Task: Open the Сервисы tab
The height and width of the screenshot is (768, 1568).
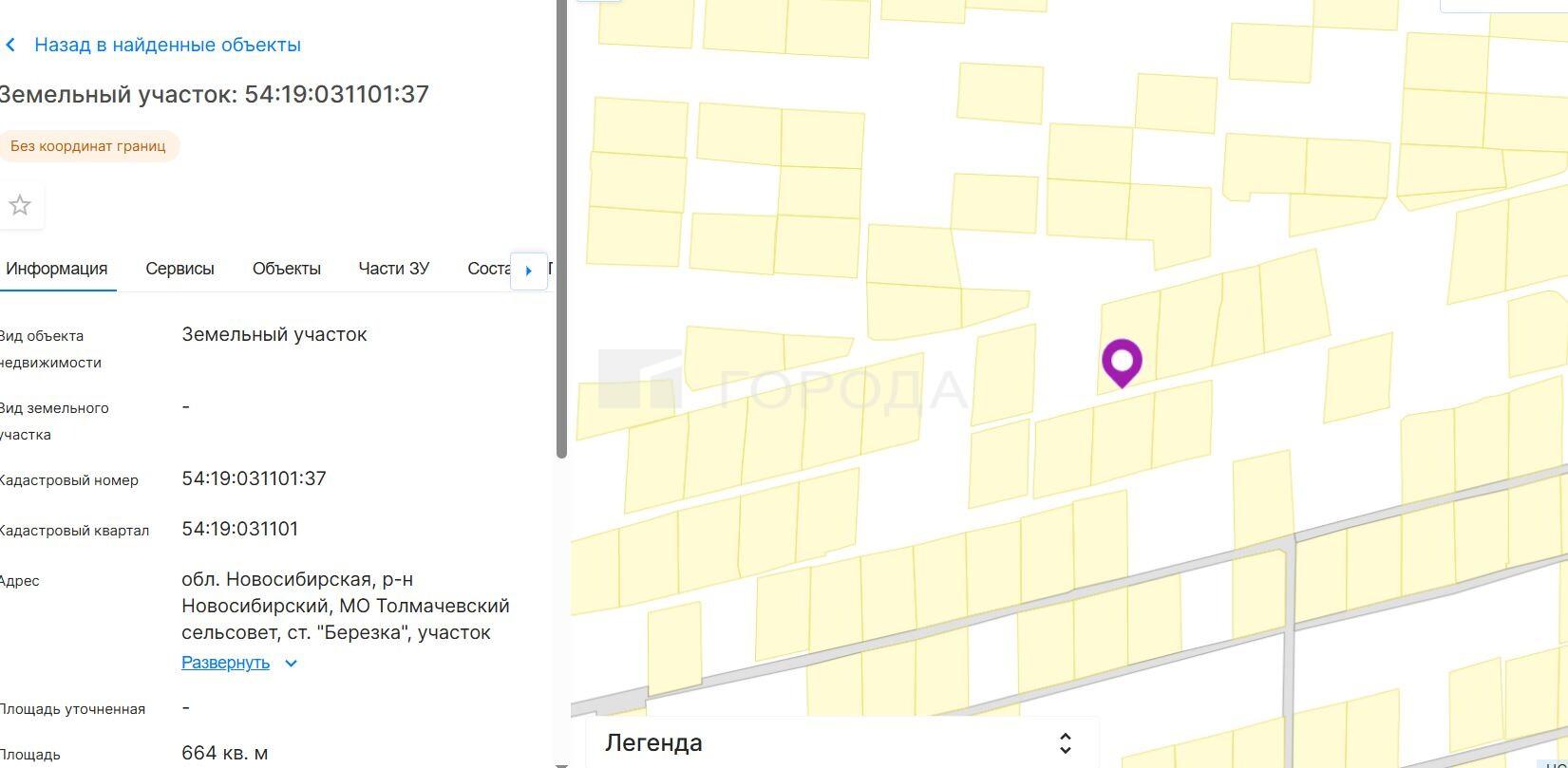Action: pyautogui.click(x=179, y=269)
